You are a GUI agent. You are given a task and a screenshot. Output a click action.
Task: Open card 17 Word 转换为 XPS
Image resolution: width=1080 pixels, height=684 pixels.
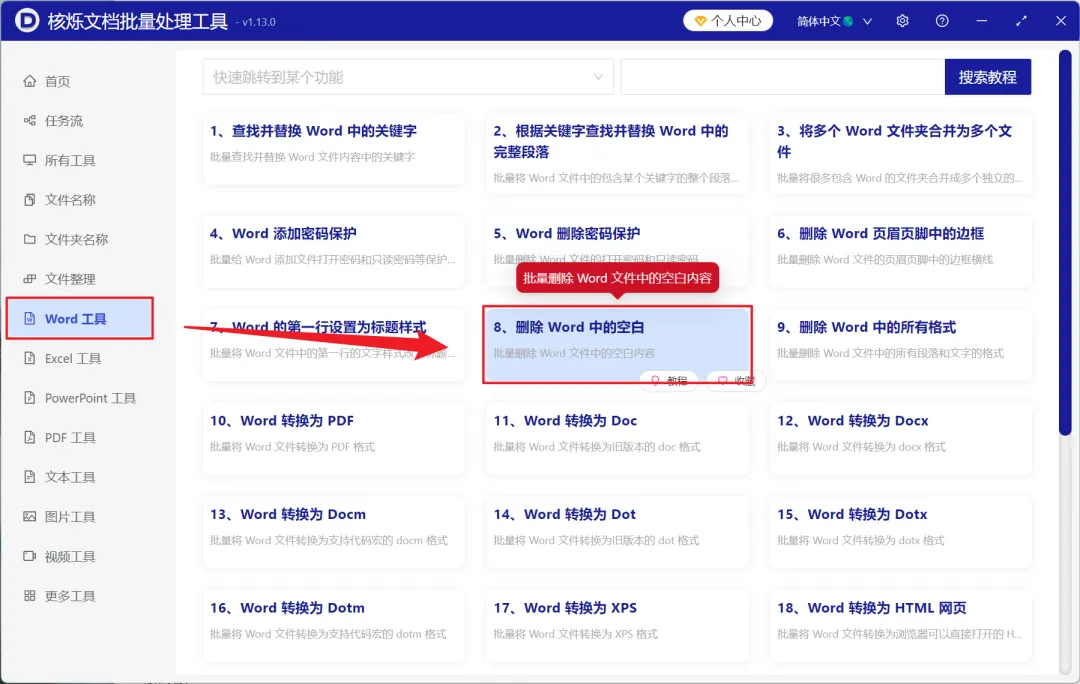coord(617,625)
